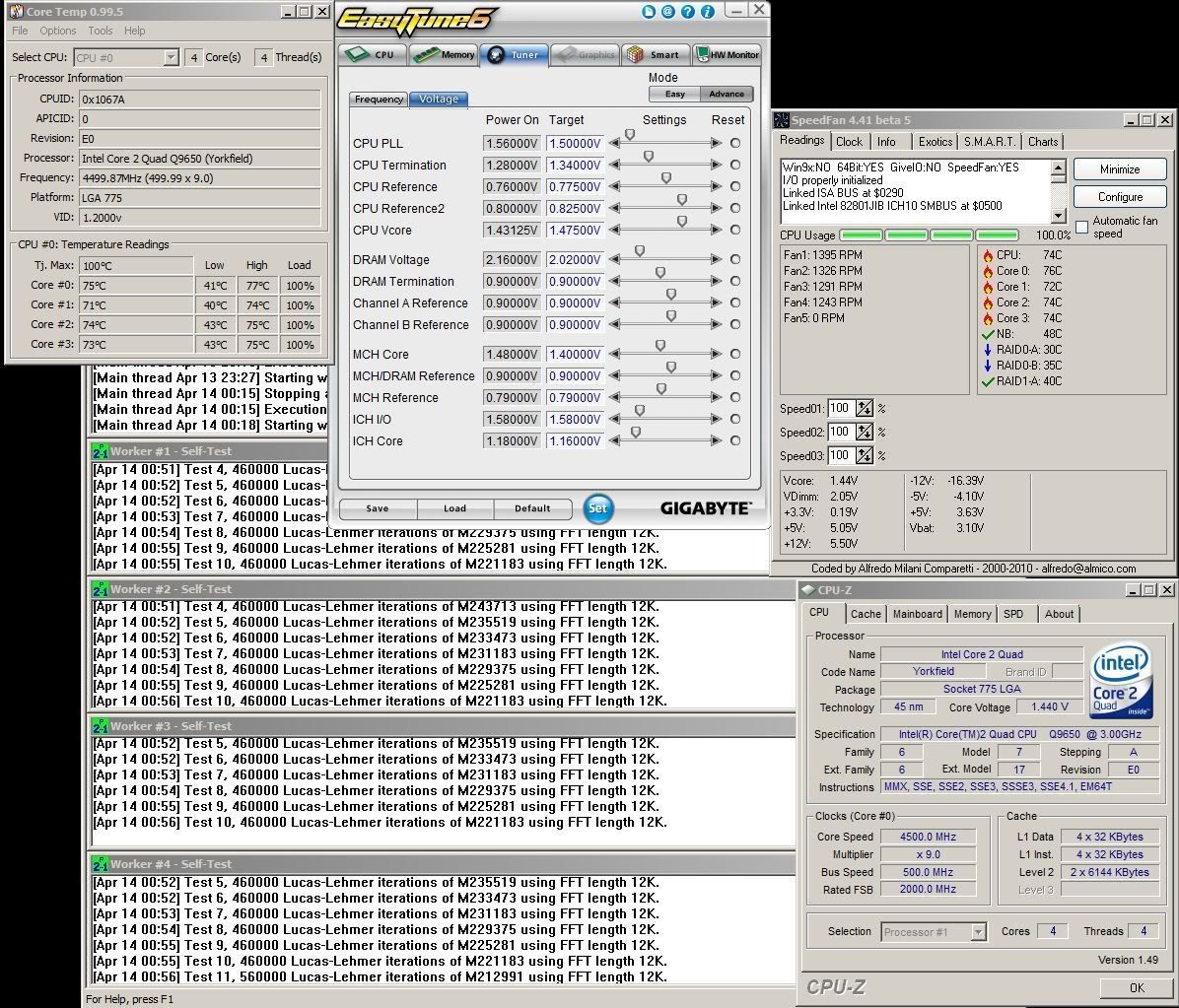Switch to the Charts tab in SpeedFan

(1043, 141)
